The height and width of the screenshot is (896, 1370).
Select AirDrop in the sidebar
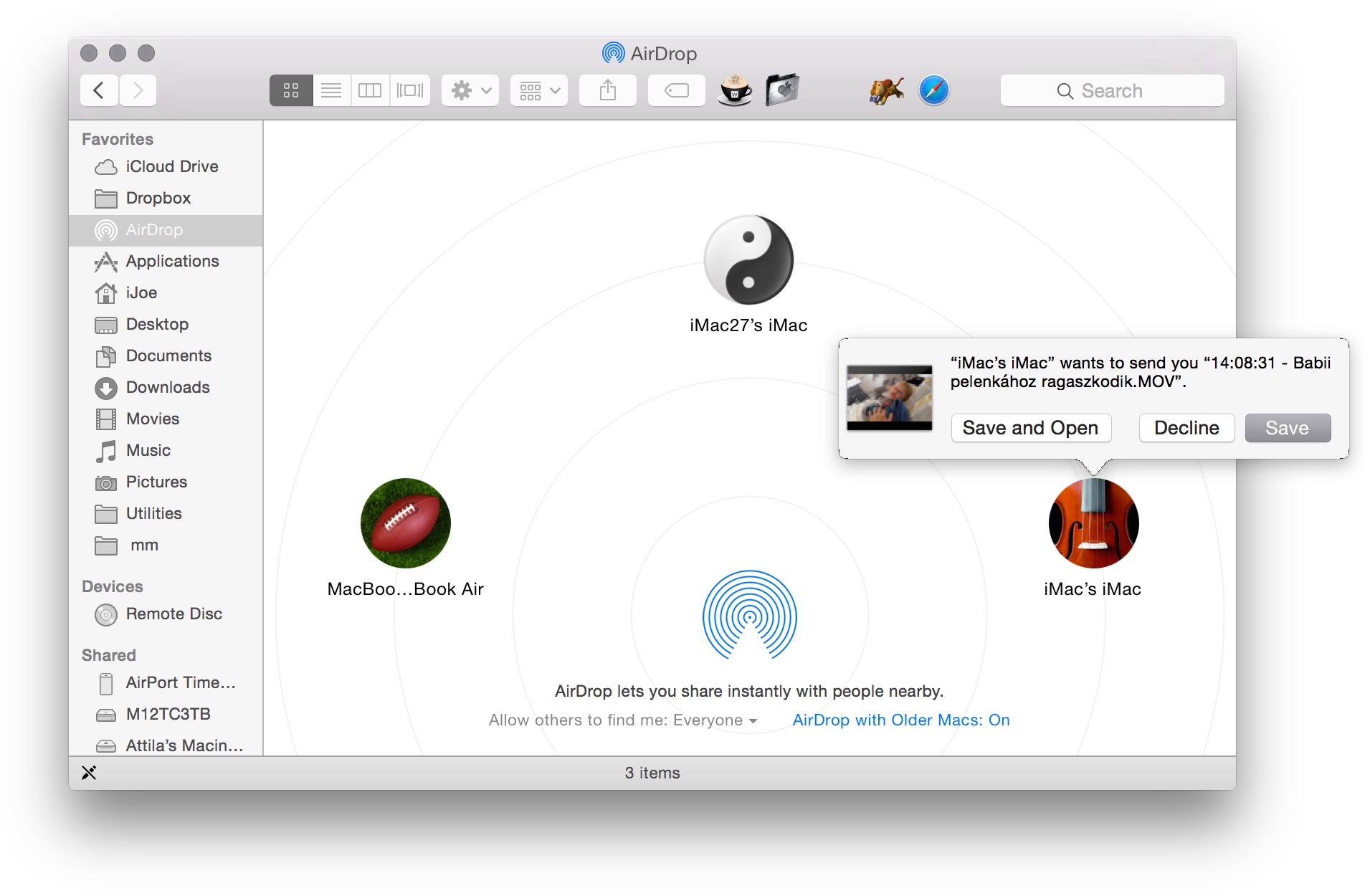pyautogui.click(x=166, y=229)
